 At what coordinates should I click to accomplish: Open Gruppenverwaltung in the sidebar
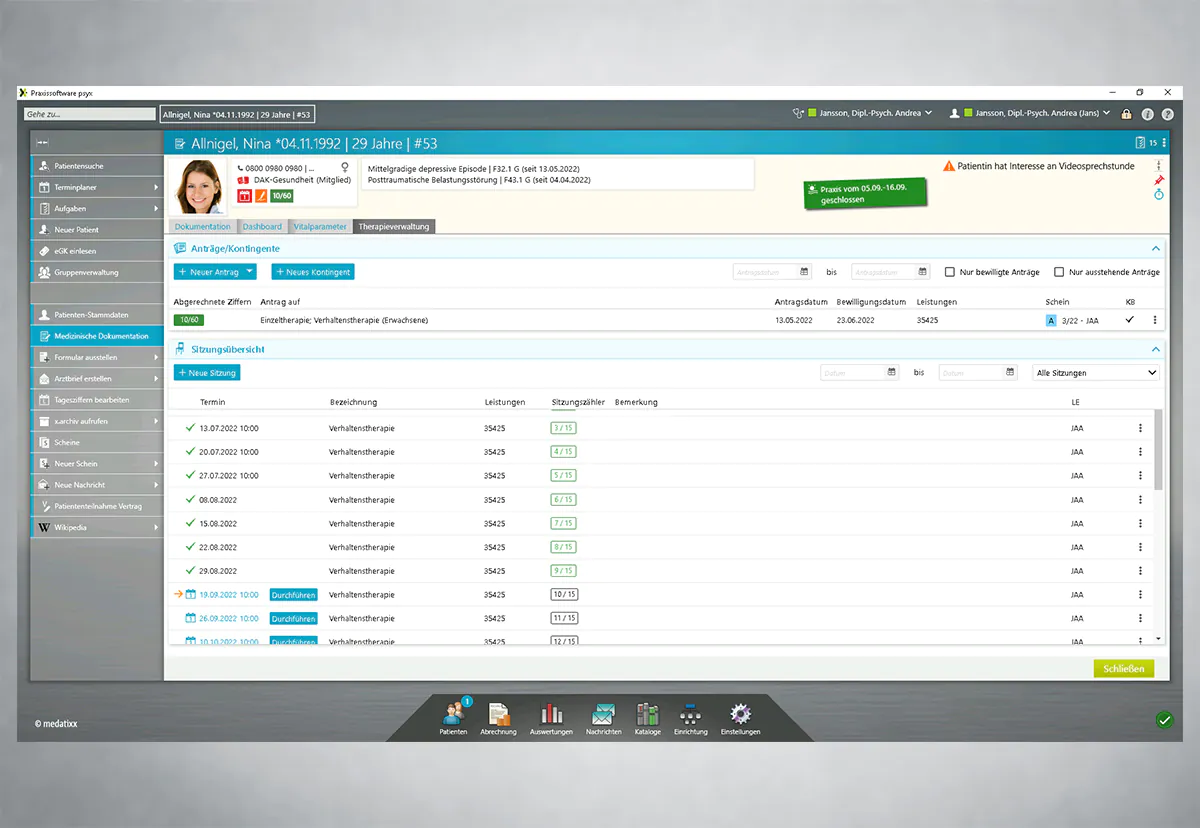[x=96, y=272]
